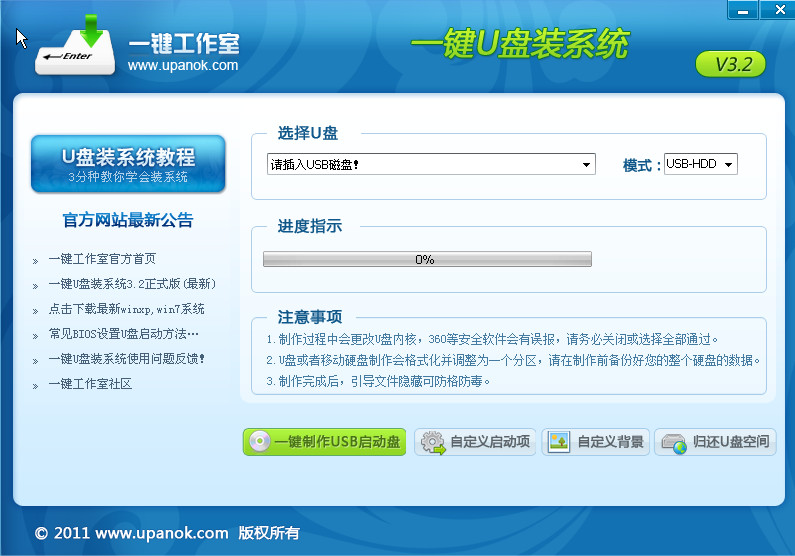Click the 选择U盘 section label
This screenshot has width=795, height=556.
tap(308, 133)
